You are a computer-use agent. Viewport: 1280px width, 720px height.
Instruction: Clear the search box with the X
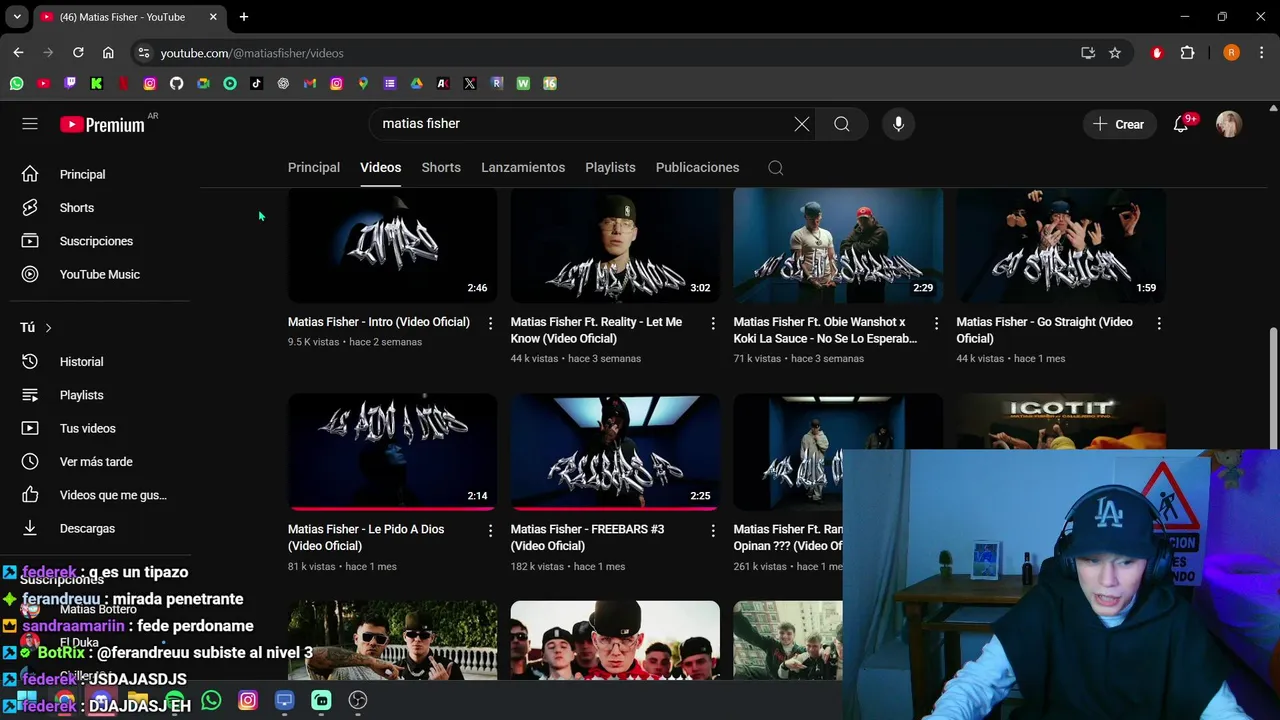pos(802,124)
